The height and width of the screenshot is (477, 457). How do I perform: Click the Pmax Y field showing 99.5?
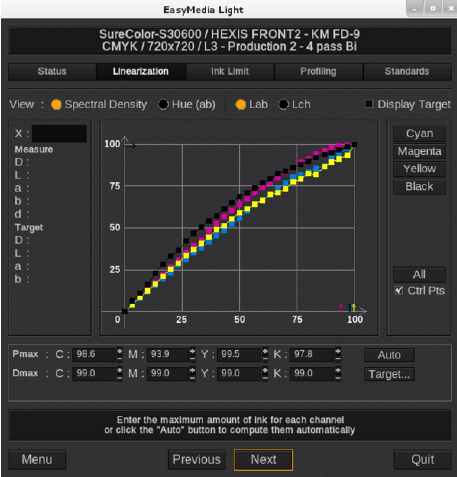click(239, 354)
